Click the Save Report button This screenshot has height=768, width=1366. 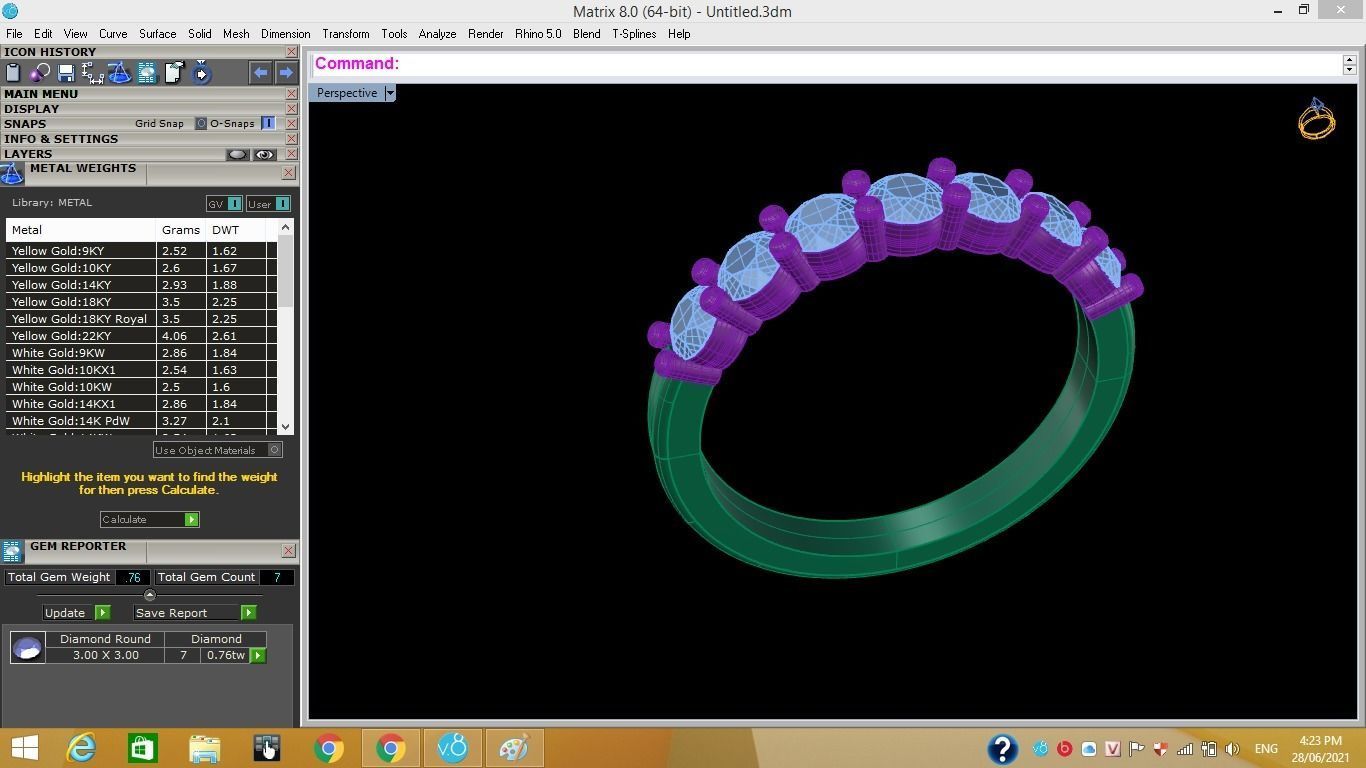[x=194, y=613]
